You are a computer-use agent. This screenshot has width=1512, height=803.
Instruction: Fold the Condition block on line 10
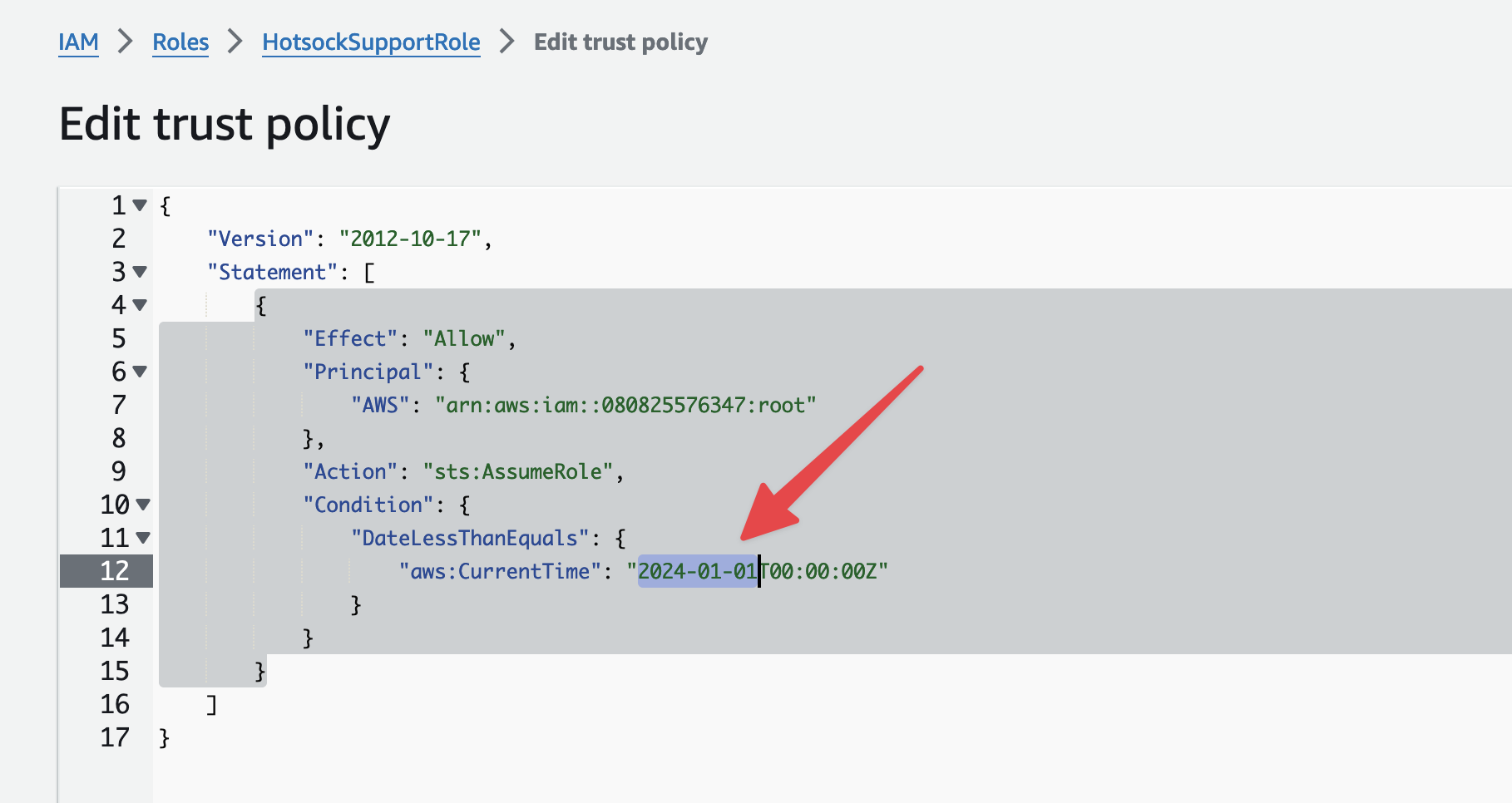143,505
